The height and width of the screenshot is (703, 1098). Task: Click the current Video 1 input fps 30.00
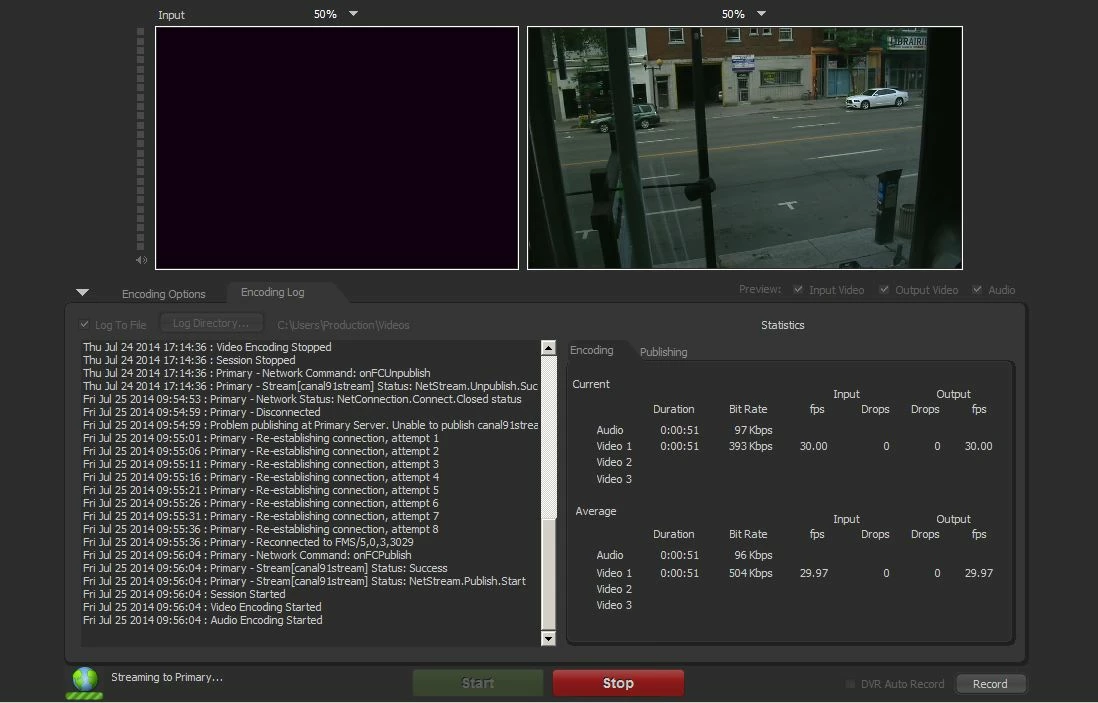tap(814, 446)
